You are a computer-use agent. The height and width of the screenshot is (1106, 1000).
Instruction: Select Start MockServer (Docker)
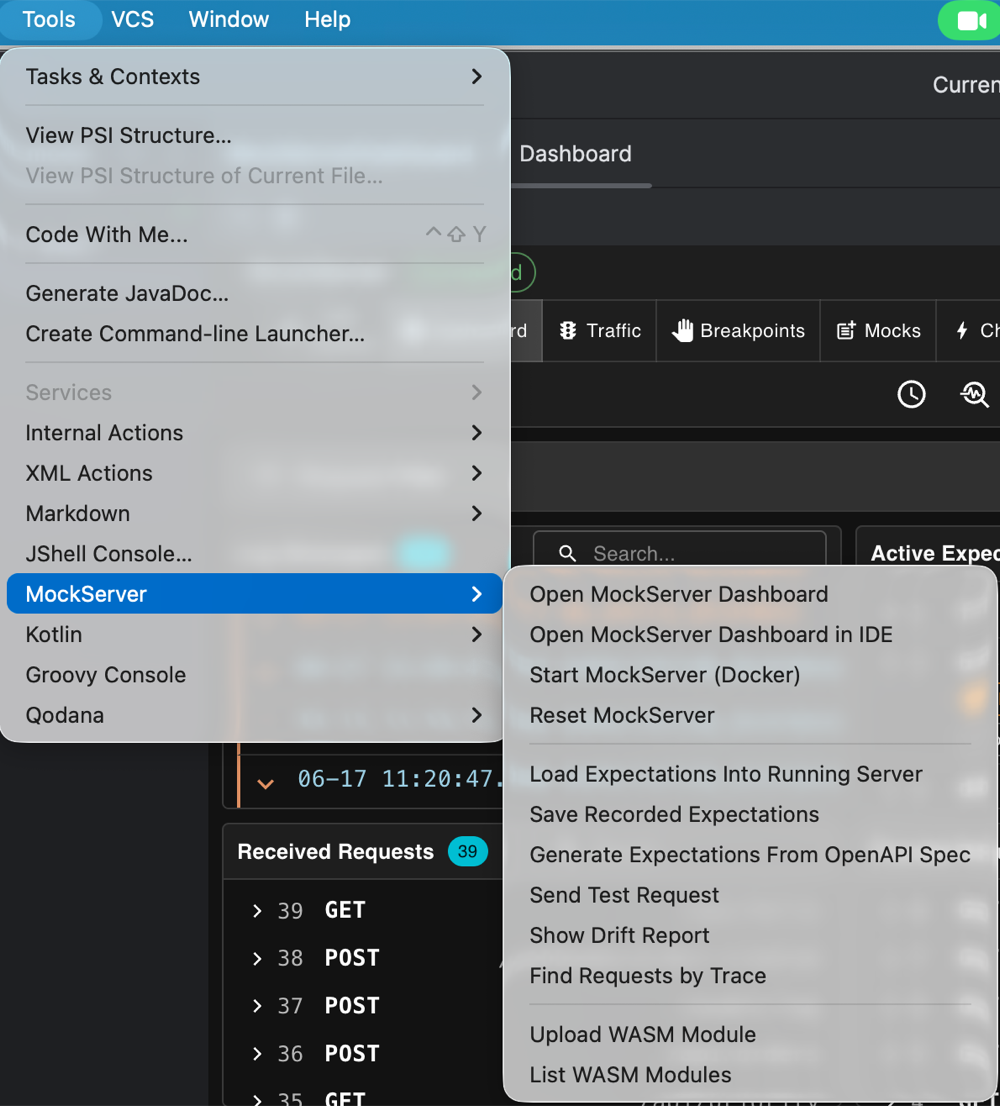[750, 675]
